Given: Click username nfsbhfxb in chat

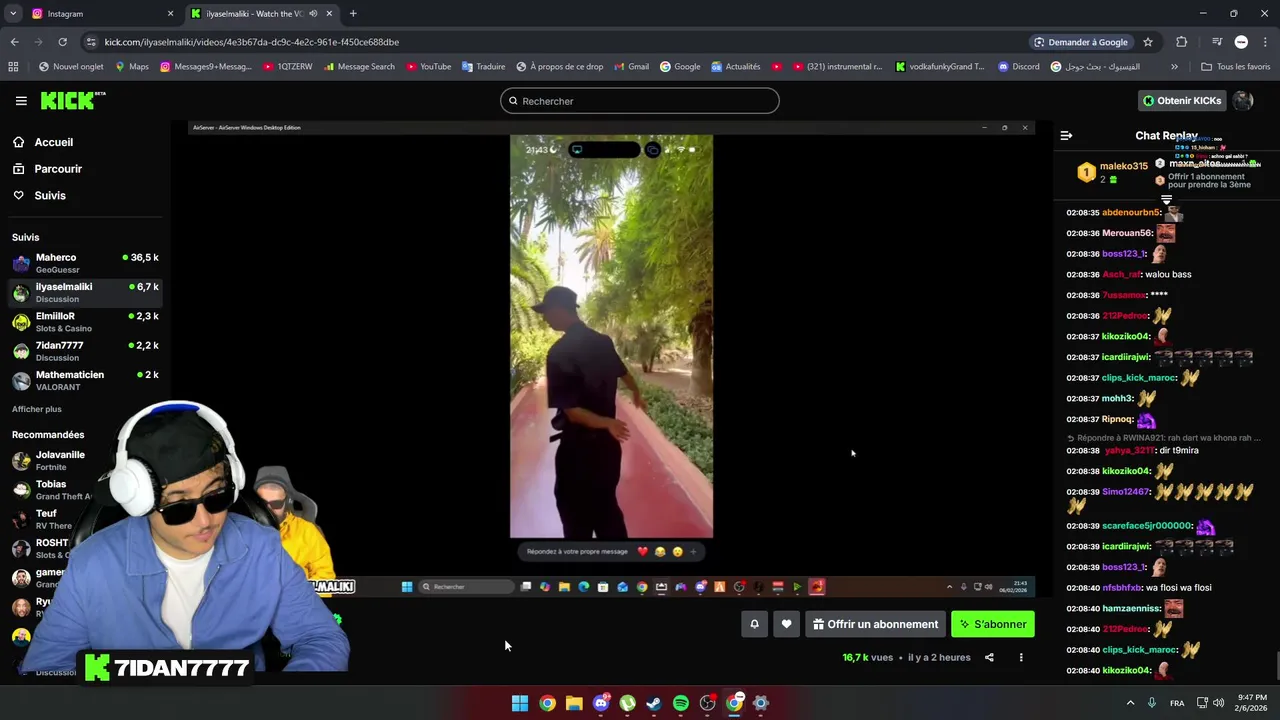Looking at the screenshot, I should point(1122,588).
